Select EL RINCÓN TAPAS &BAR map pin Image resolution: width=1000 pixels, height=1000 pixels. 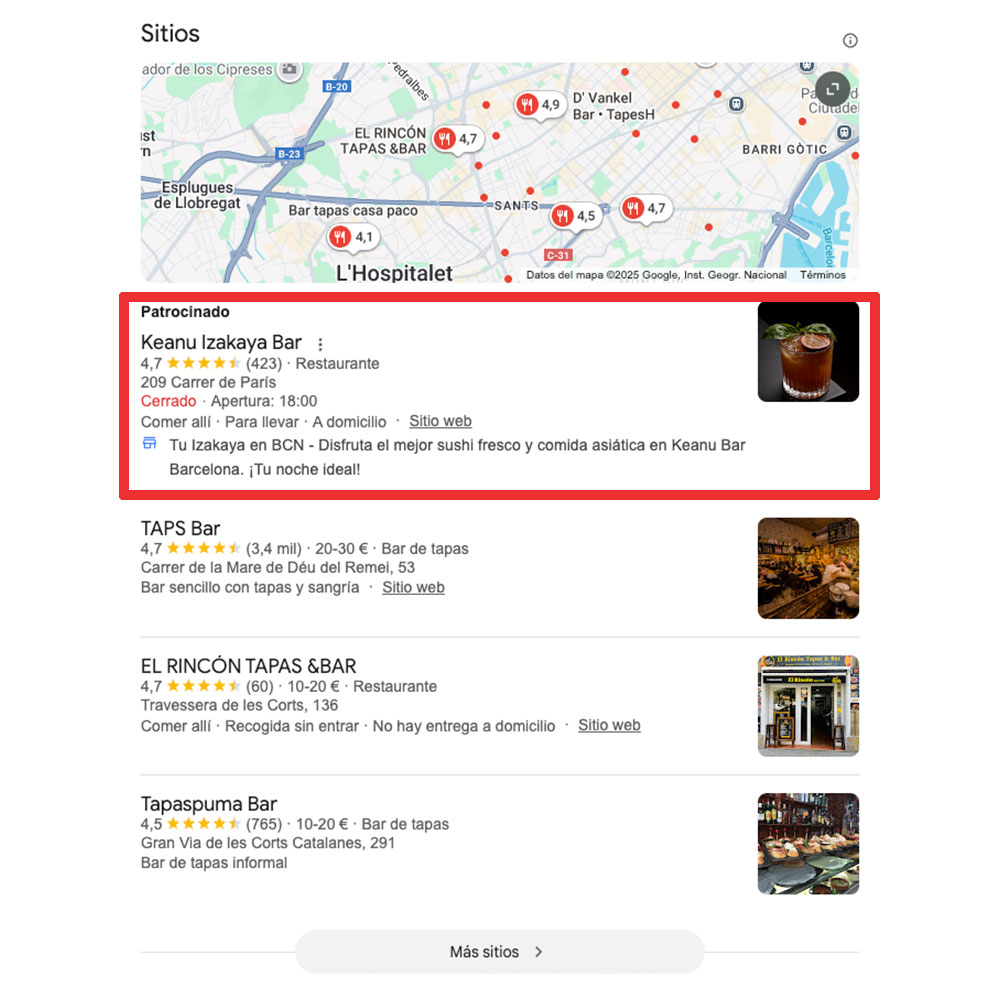[x=457, y=139]
